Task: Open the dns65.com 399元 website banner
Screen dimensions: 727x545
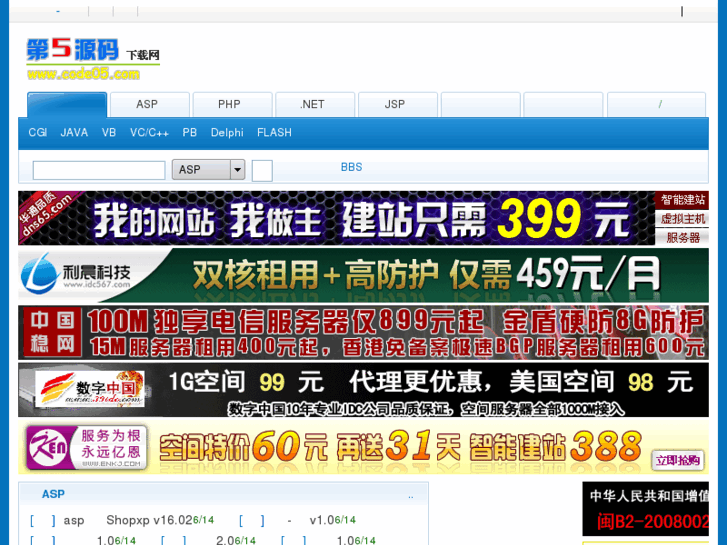Action: [336, 218]
